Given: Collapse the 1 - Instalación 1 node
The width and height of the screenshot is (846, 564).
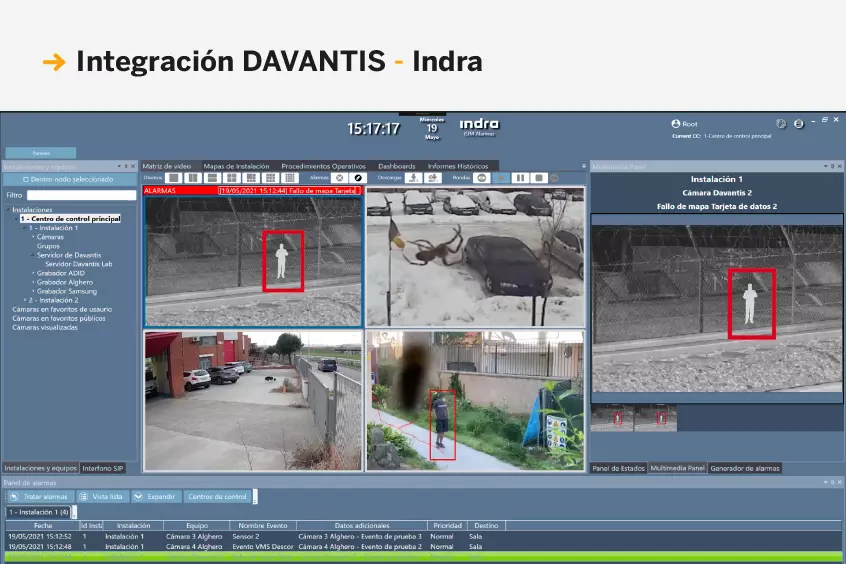Looking at the screenshot, I should (25, 228).
